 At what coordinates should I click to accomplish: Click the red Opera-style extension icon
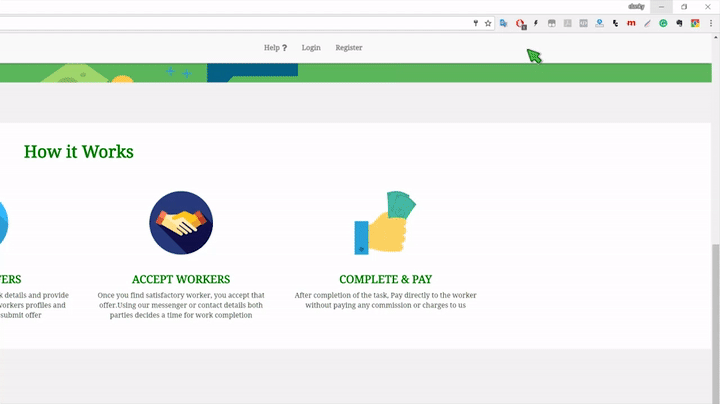[x=520, y=23]
